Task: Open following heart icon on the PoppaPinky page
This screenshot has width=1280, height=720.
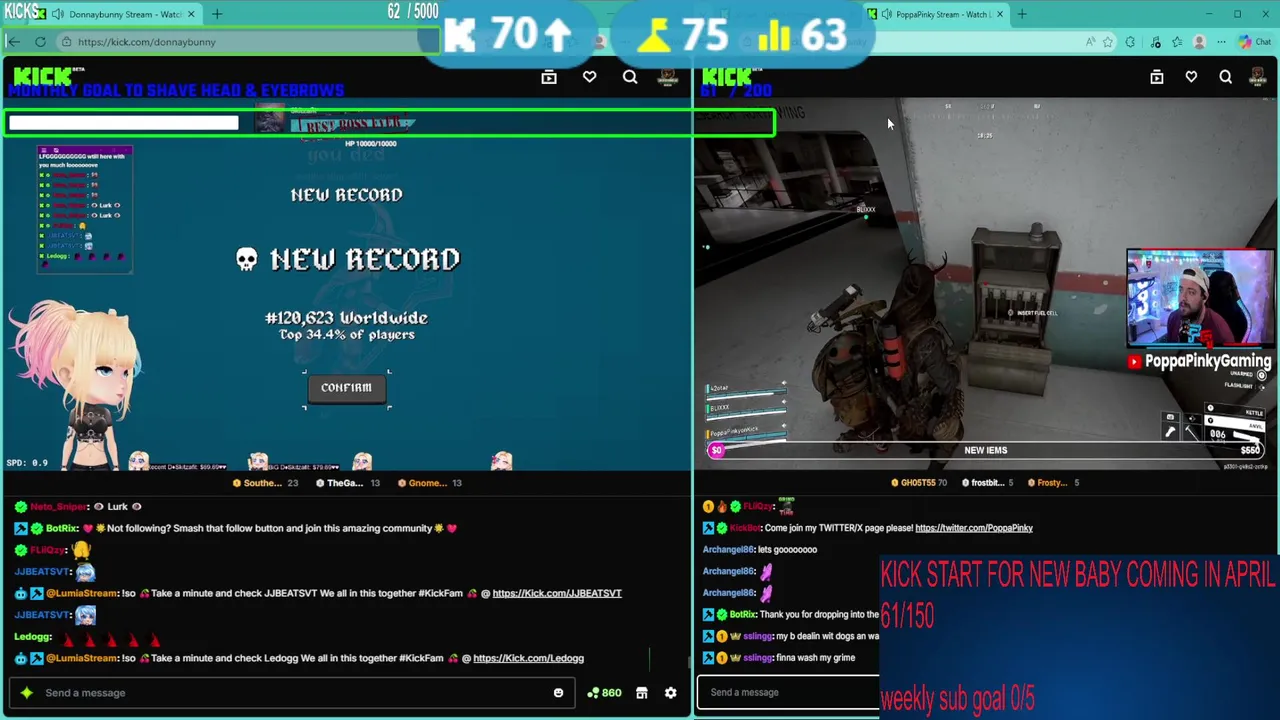Action: coord(1191,77)
